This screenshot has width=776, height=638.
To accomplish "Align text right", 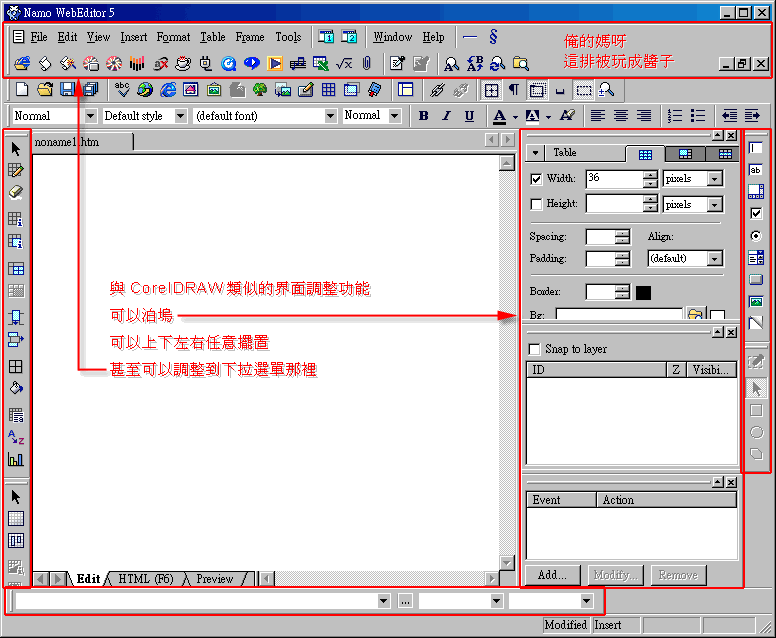I will (x=643, y=116).
